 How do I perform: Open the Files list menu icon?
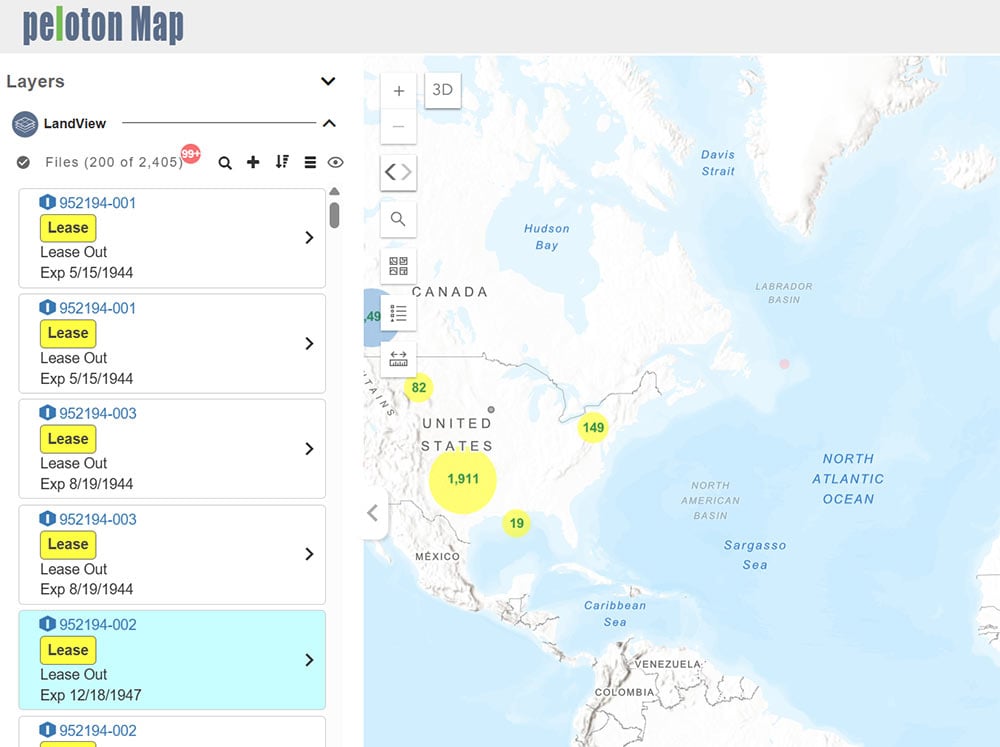(x=310, y=162)
